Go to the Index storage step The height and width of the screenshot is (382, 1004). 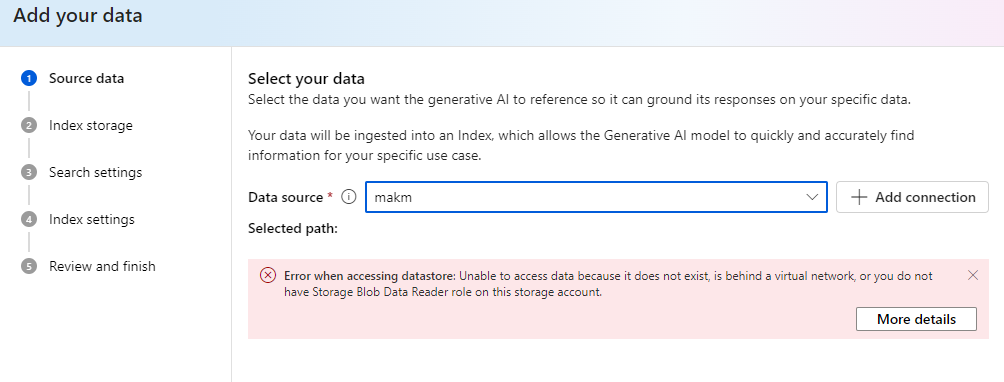point(91,125)
